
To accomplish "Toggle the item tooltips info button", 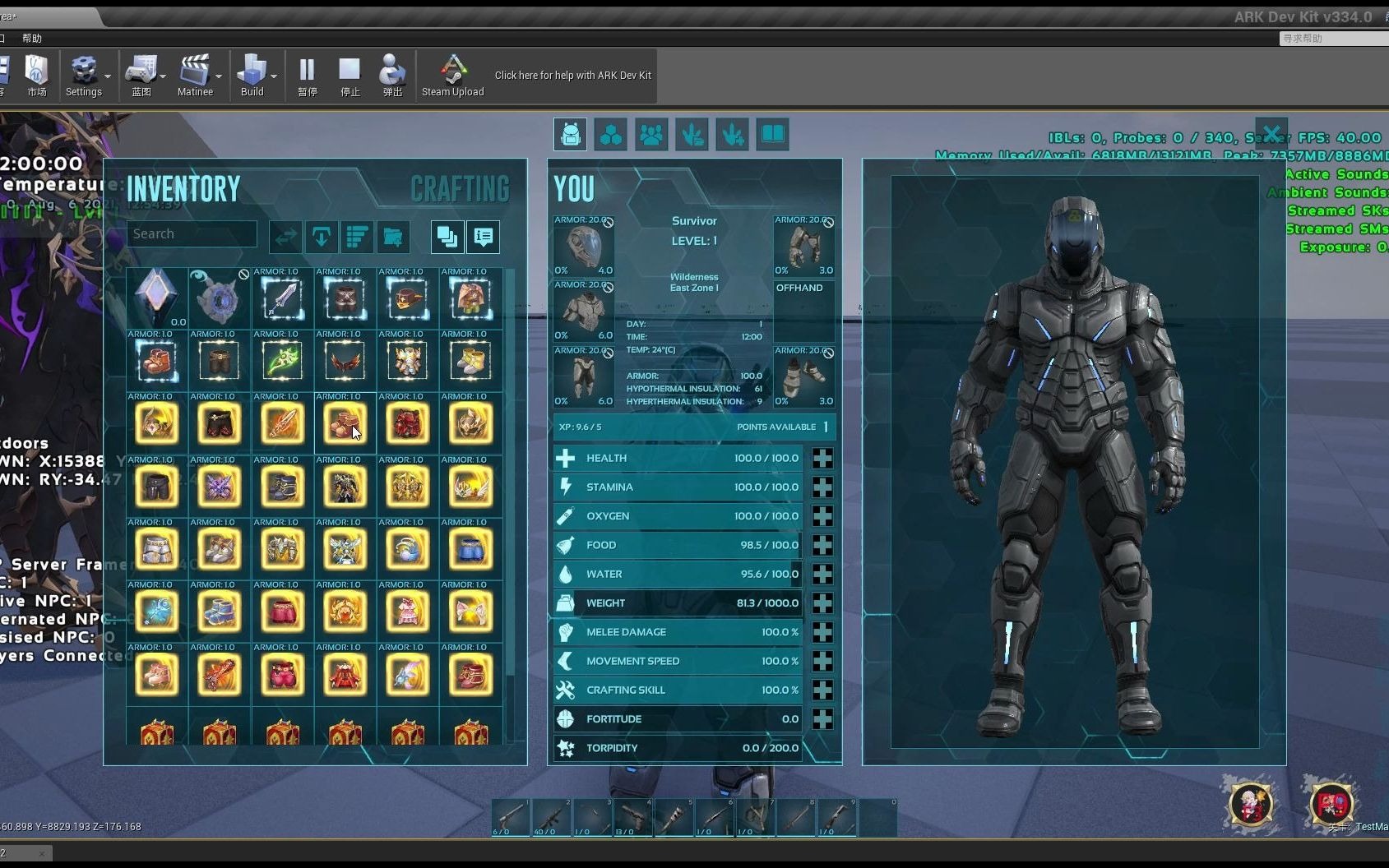I will coord(484,237).
